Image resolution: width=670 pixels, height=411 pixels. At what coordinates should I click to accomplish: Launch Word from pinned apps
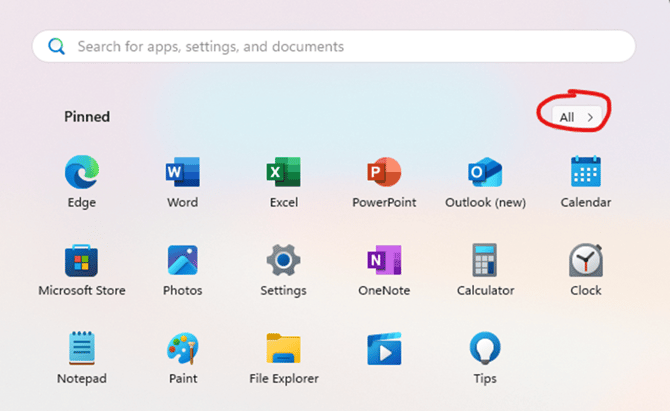182,173
